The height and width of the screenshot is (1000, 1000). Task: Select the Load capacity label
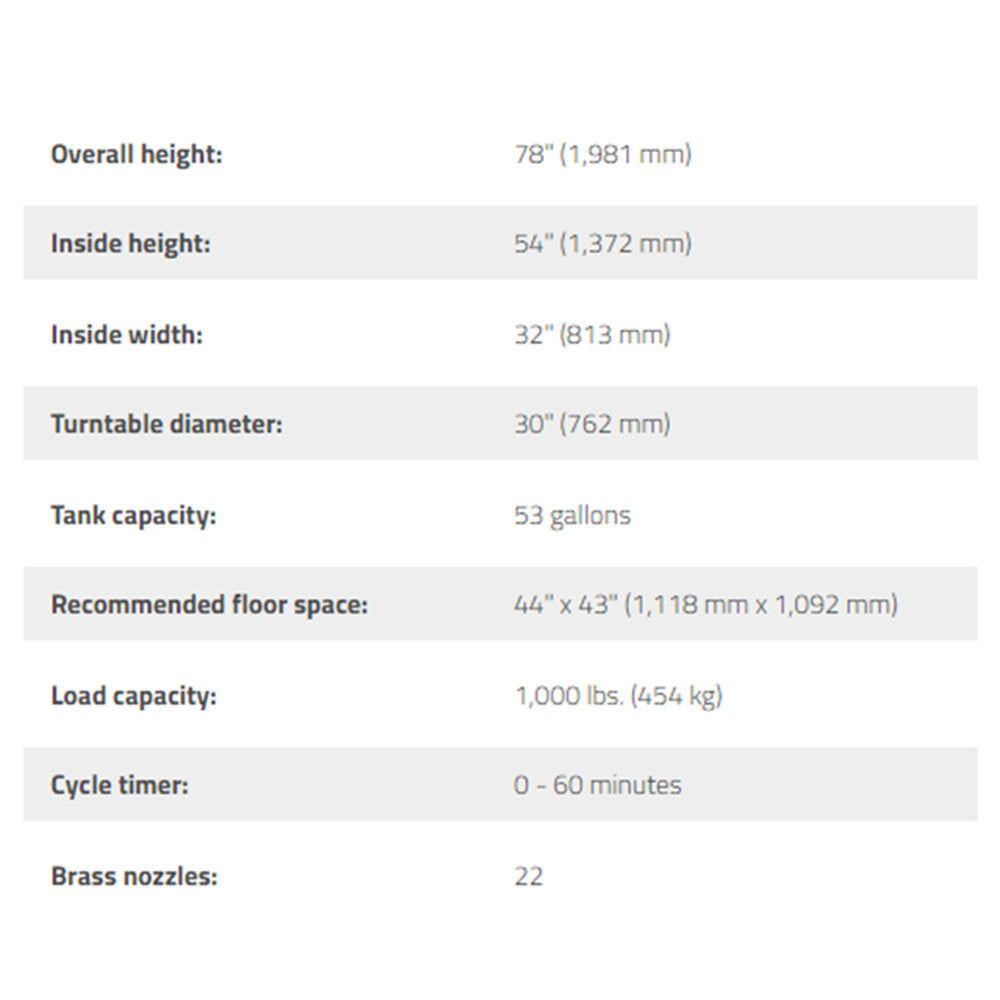point(134,696)
